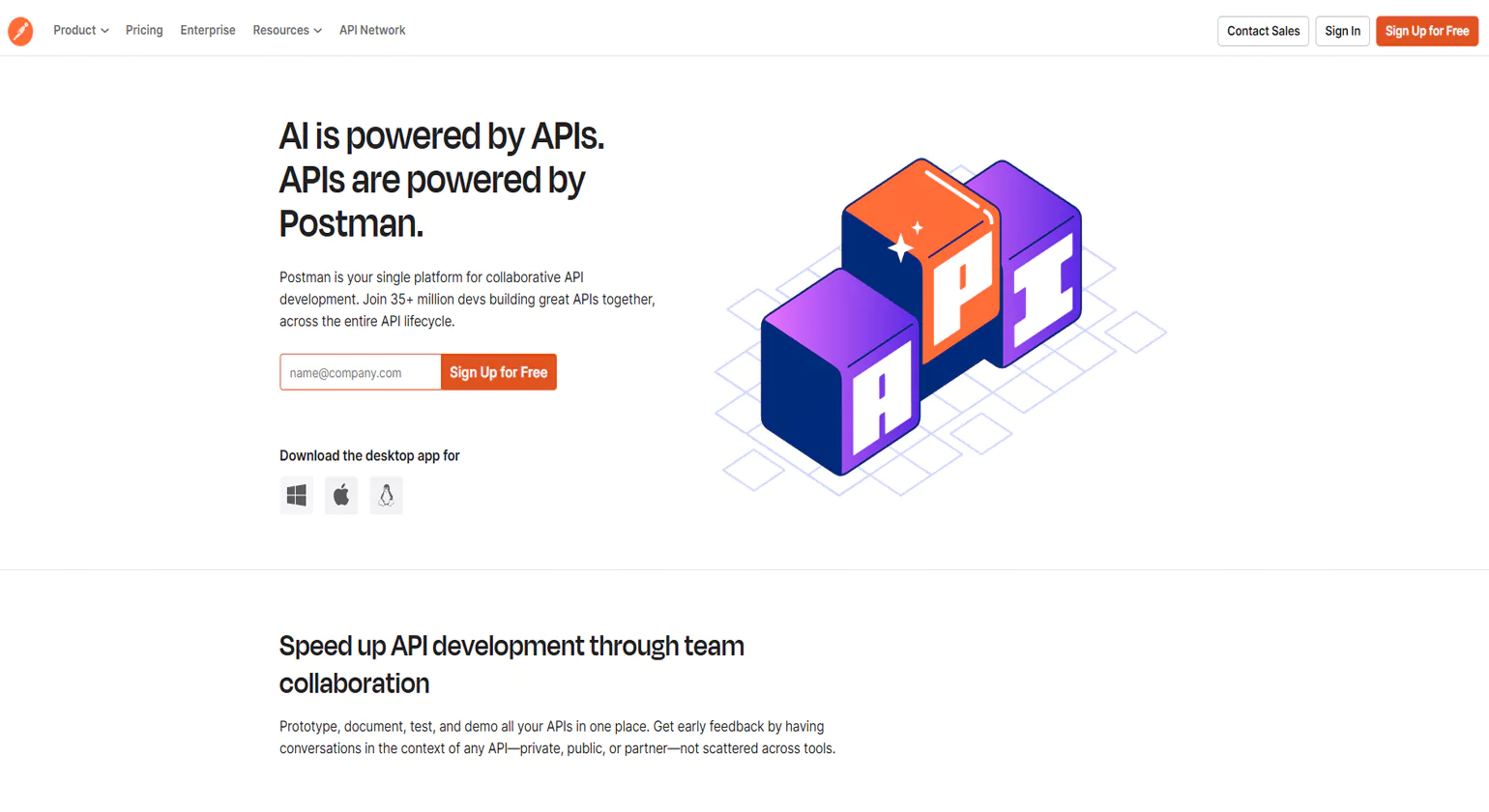
Task: Navigate to API Network
Action: tap(372, 31)
